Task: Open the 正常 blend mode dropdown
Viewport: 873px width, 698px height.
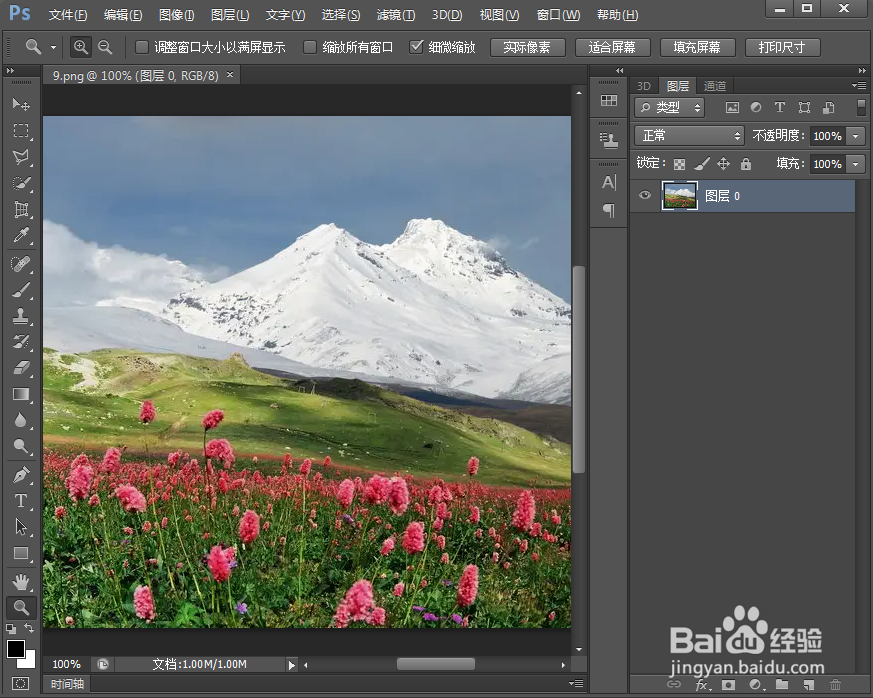Action: point(689,135)
